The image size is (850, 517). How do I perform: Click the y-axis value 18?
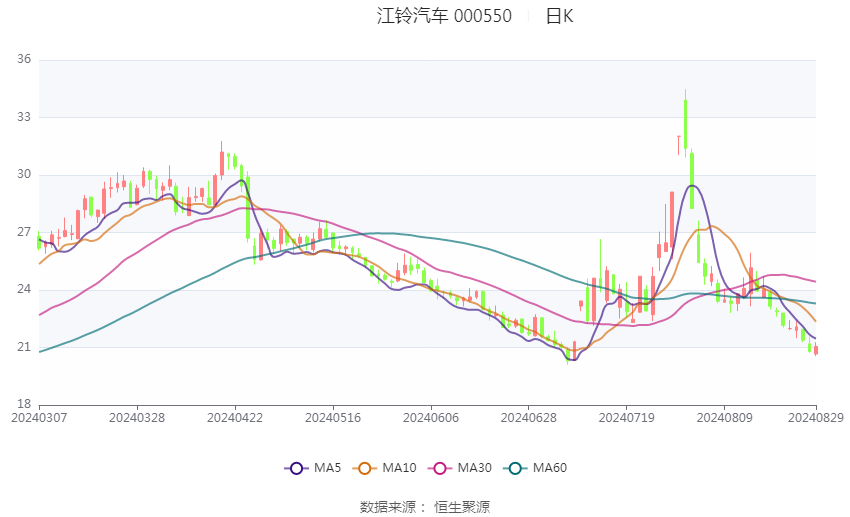(24, 404)
